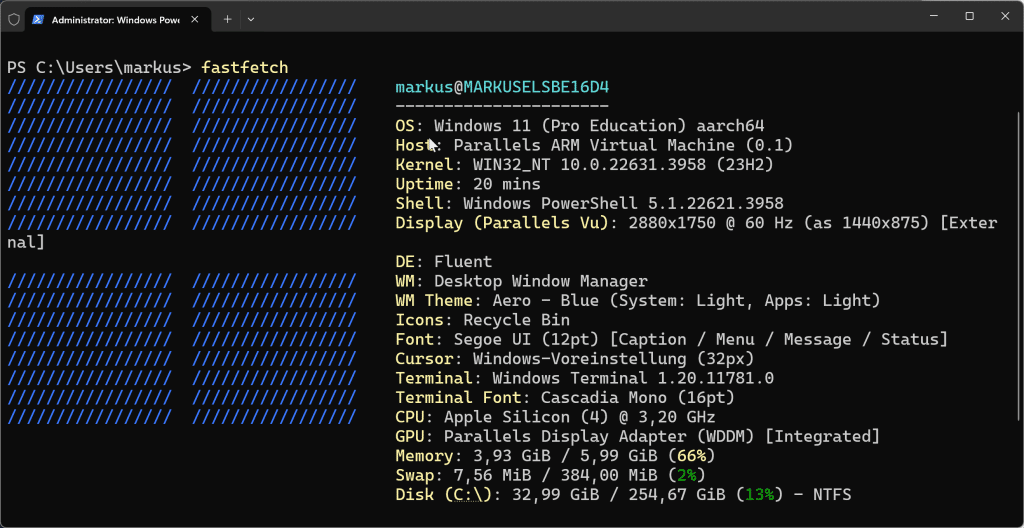Click the CPU: Apple Silicon line
The width and height of the screenshot is (1024, 528).
tap(556, 417)
